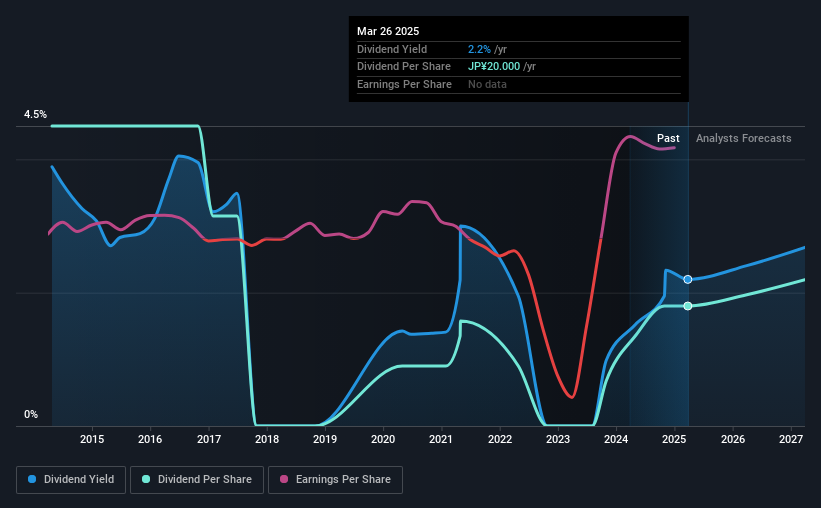Click the Mar 26 2025 tooltip date
Viewport: 821px width, 508px height.
tap(388, 31)
